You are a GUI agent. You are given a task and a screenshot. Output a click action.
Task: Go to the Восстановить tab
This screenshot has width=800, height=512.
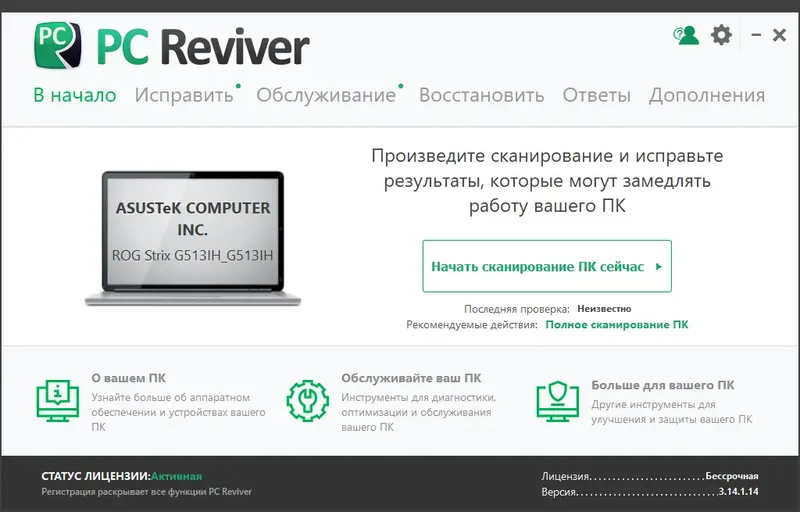coord(482,95)
